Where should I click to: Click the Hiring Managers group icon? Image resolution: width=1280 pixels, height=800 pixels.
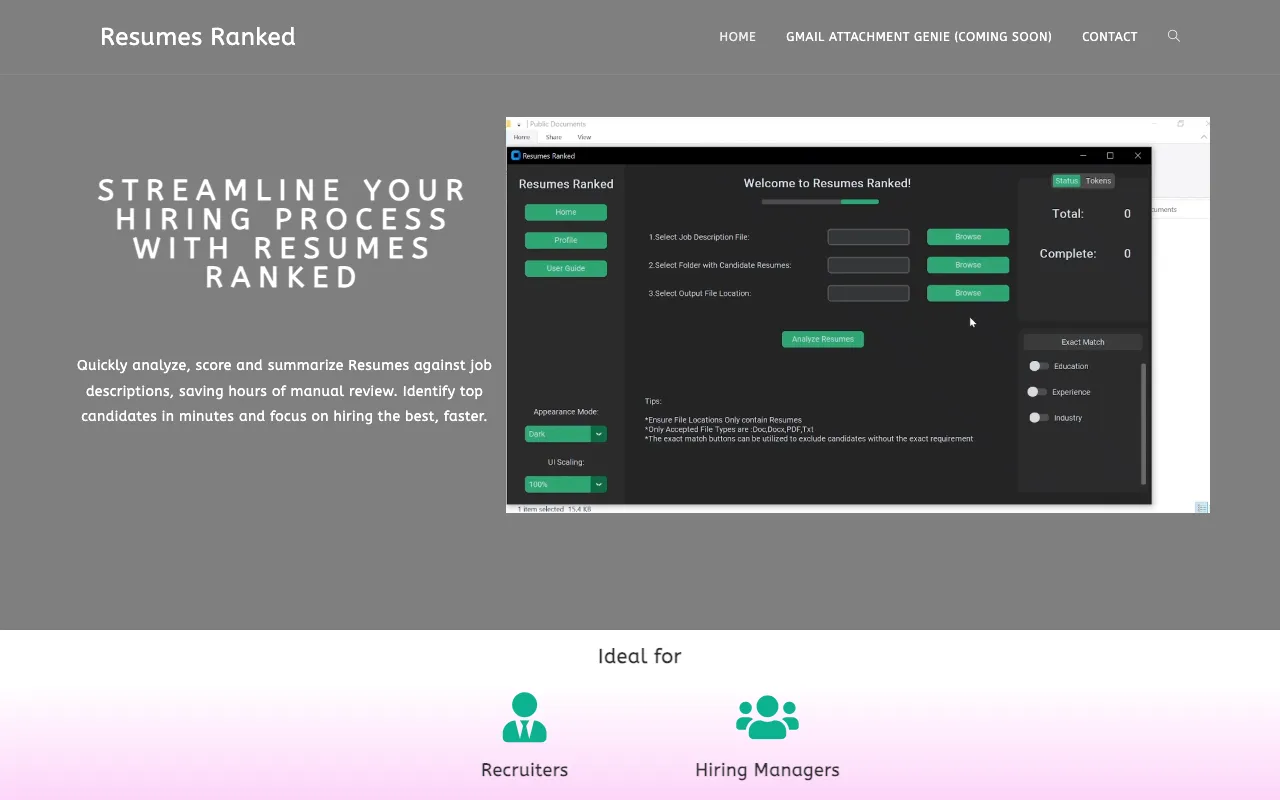(x=767, y=717)
